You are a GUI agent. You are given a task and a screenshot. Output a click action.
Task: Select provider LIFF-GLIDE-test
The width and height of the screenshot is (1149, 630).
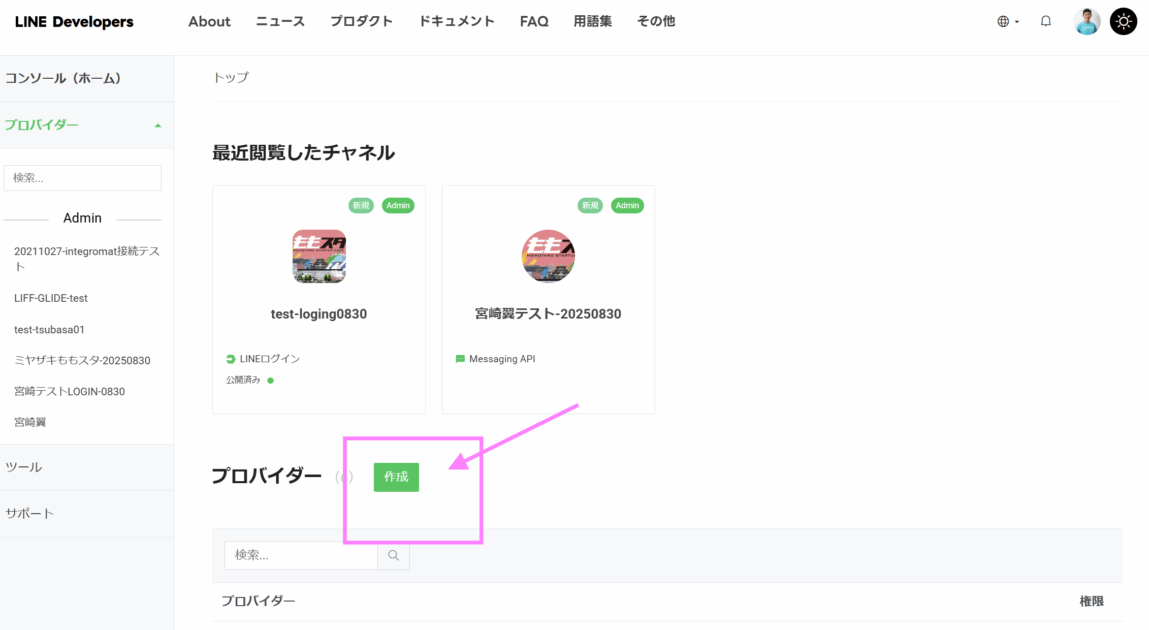tap(51, 298)
